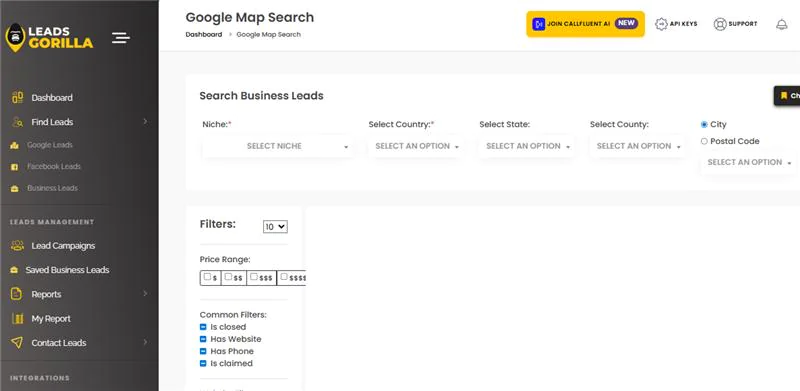The height and width of the screenshot is (391, 800).
Task: Click the Support lifebuoy icon
Action: [720, 24]
